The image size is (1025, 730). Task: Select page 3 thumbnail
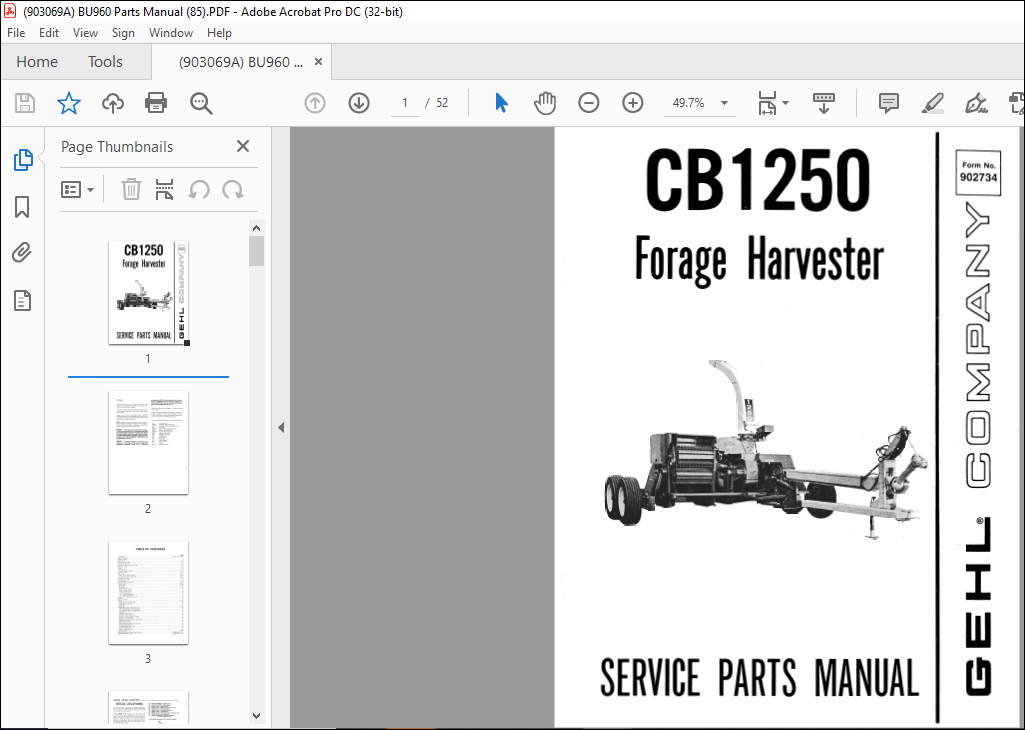(148, 593)
